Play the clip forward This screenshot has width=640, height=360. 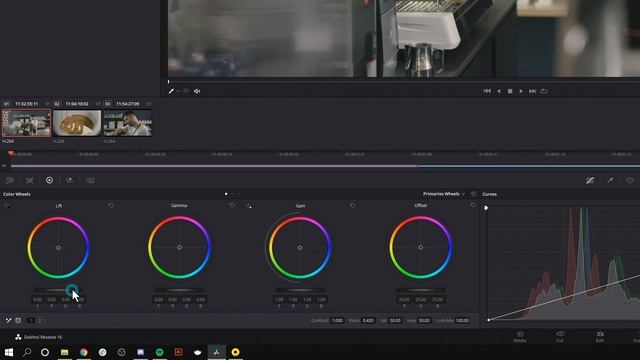tap(521, 91)
